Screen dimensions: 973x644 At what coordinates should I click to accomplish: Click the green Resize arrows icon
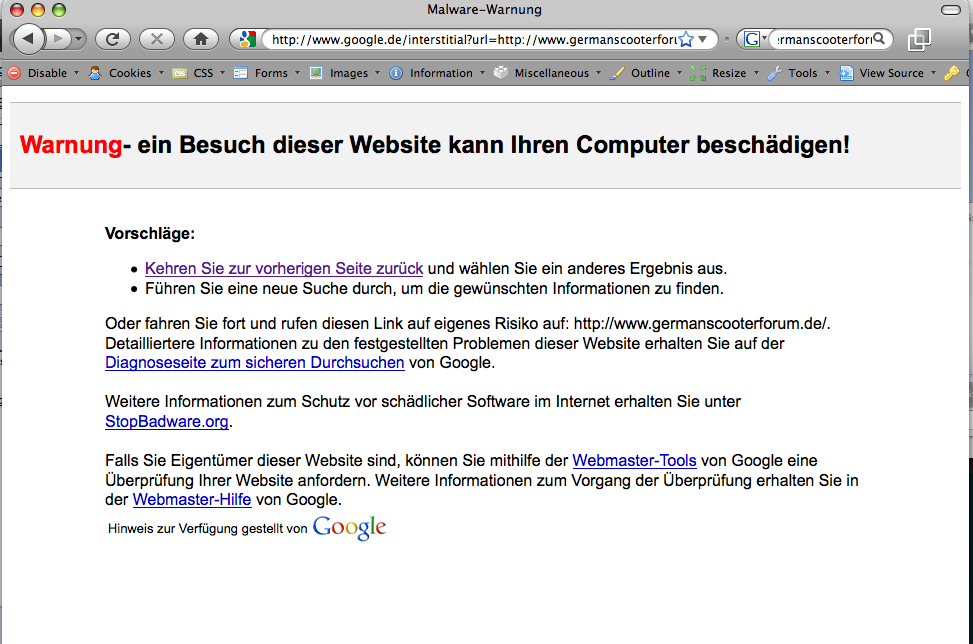click(698, 73)
